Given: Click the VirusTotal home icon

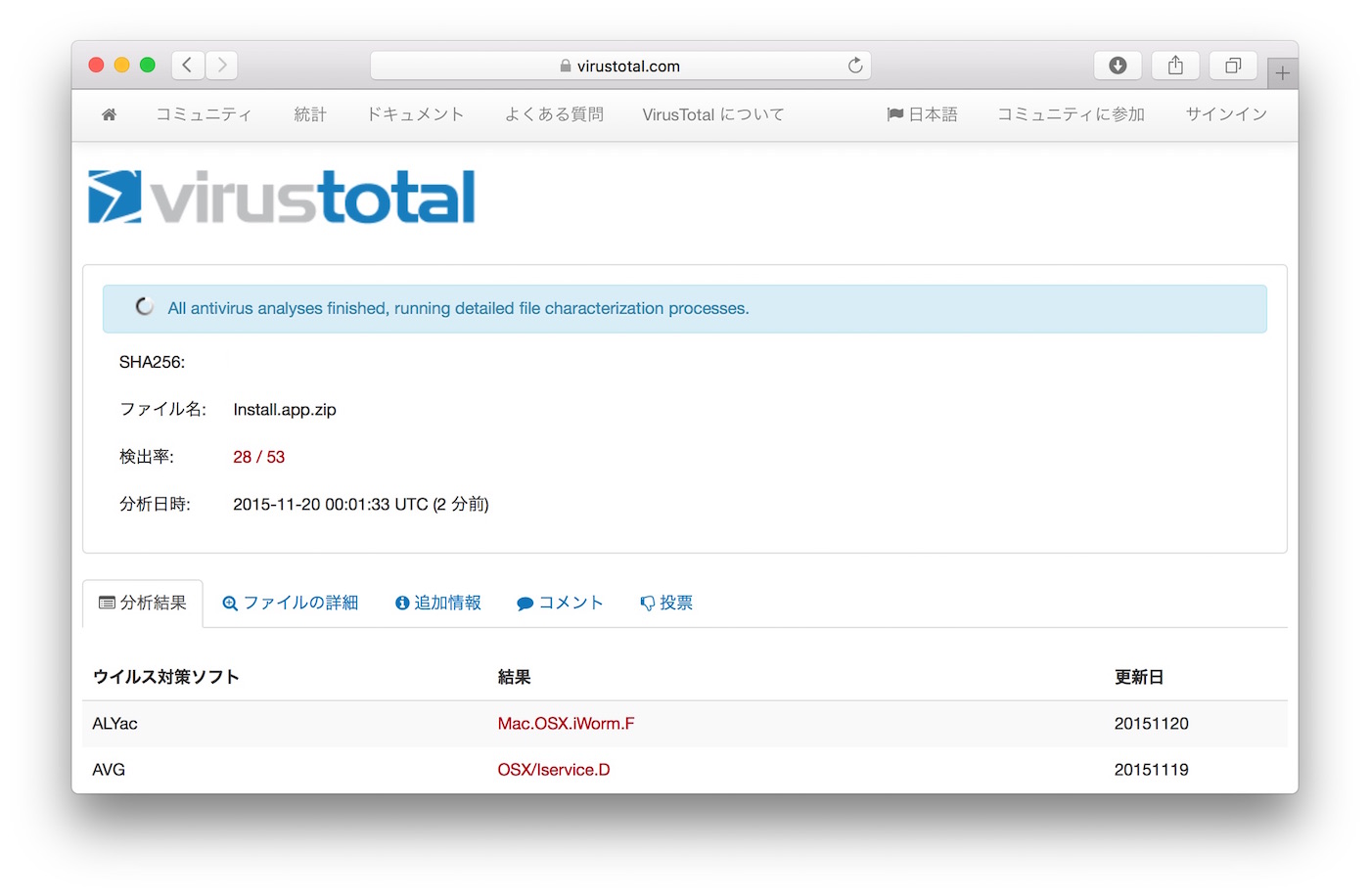Looking at the screenshot, I should 110,114.
